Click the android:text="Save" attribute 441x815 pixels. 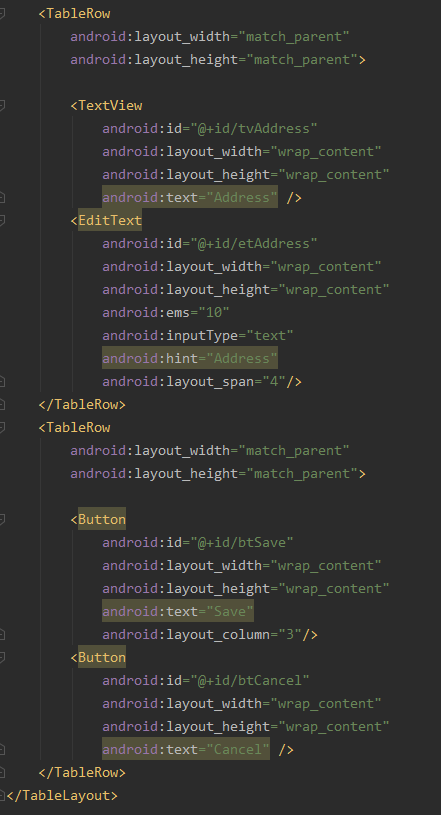coord(178,611)
